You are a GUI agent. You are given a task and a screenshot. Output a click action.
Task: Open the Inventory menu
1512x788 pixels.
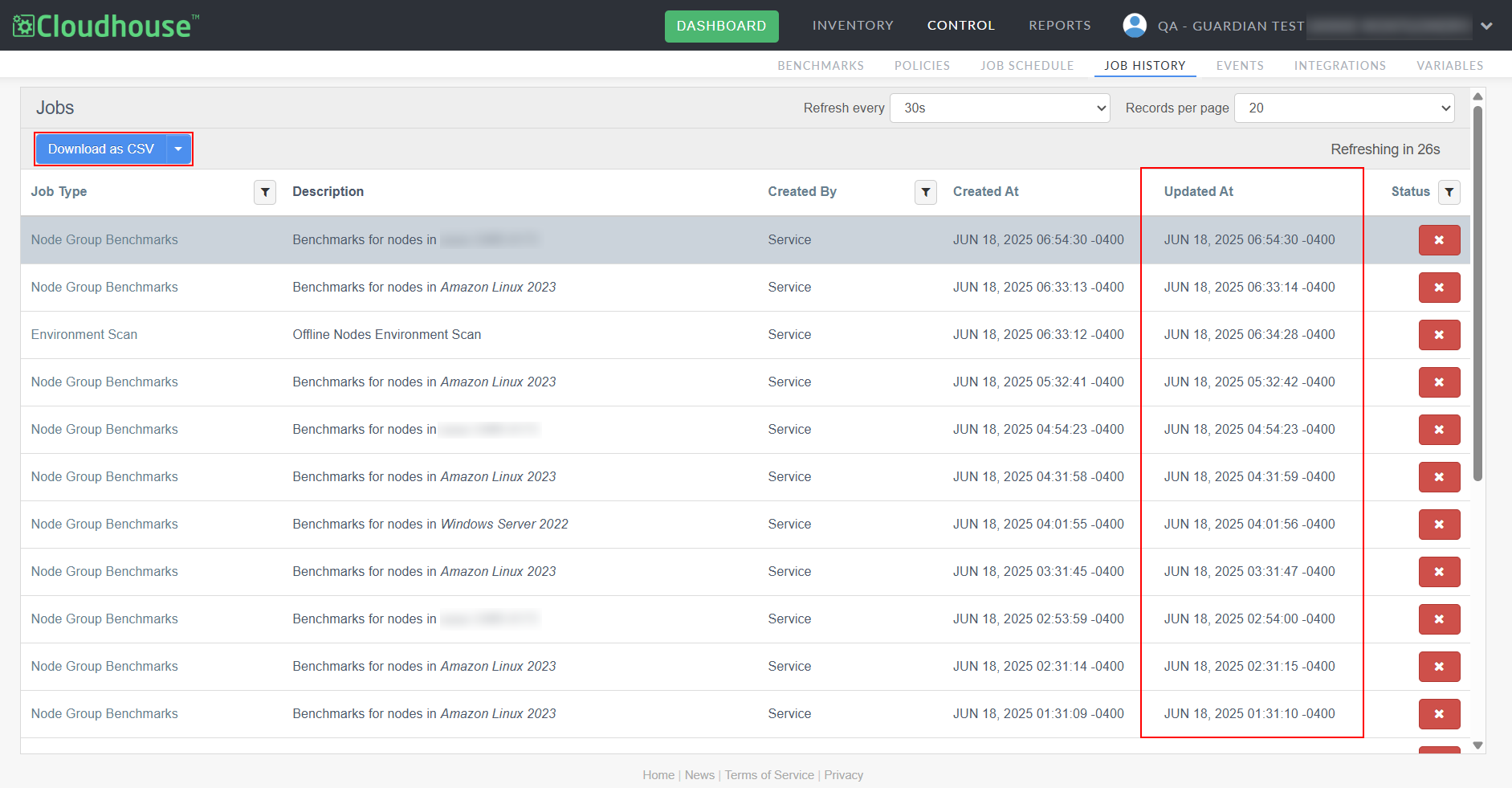point(853,26)
